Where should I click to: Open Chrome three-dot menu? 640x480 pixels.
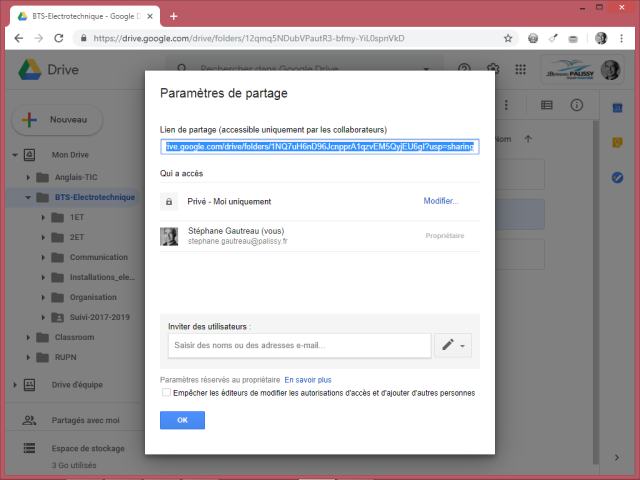(x=621, y=38)
